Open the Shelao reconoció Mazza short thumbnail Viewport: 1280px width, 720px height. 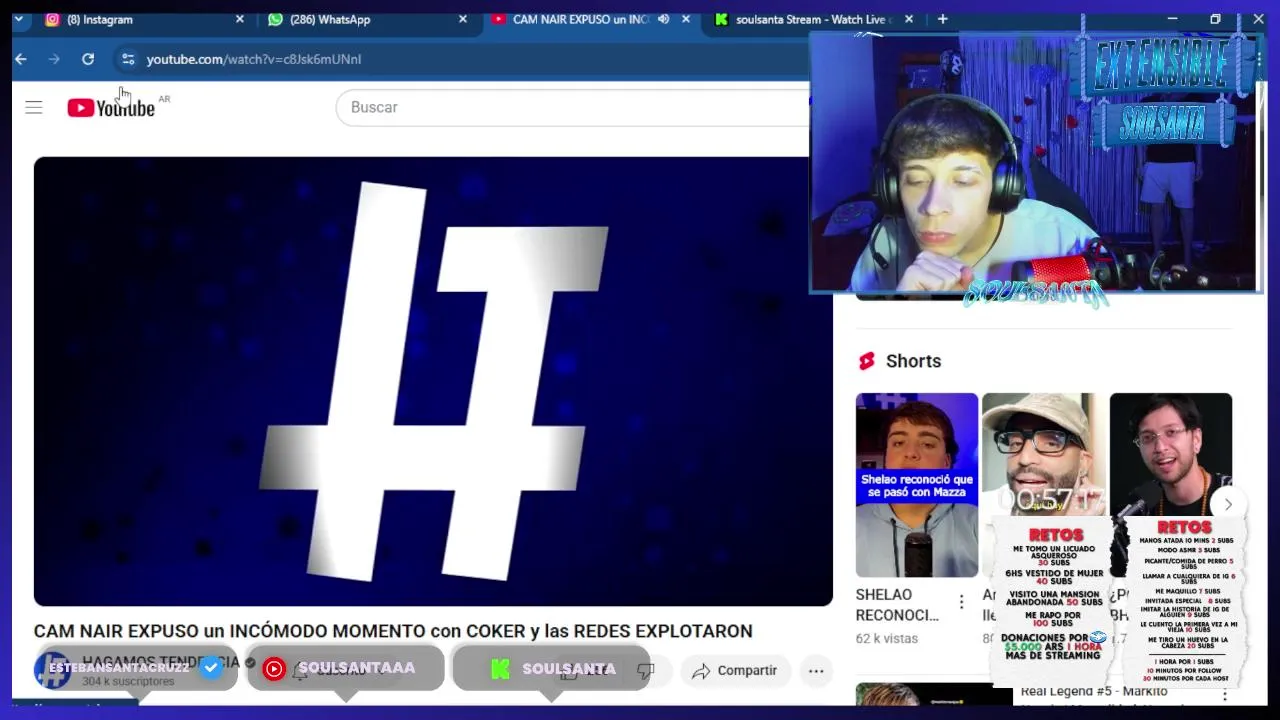click(917, 485)
